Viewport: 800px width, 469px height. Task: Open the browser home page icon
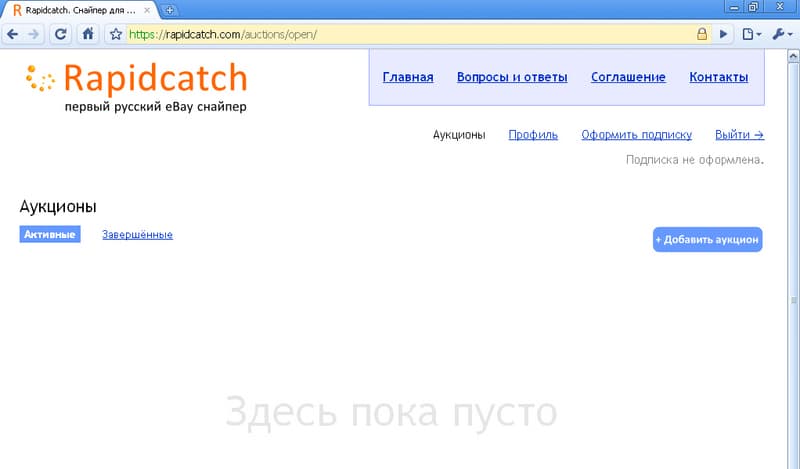click(88, 34)
